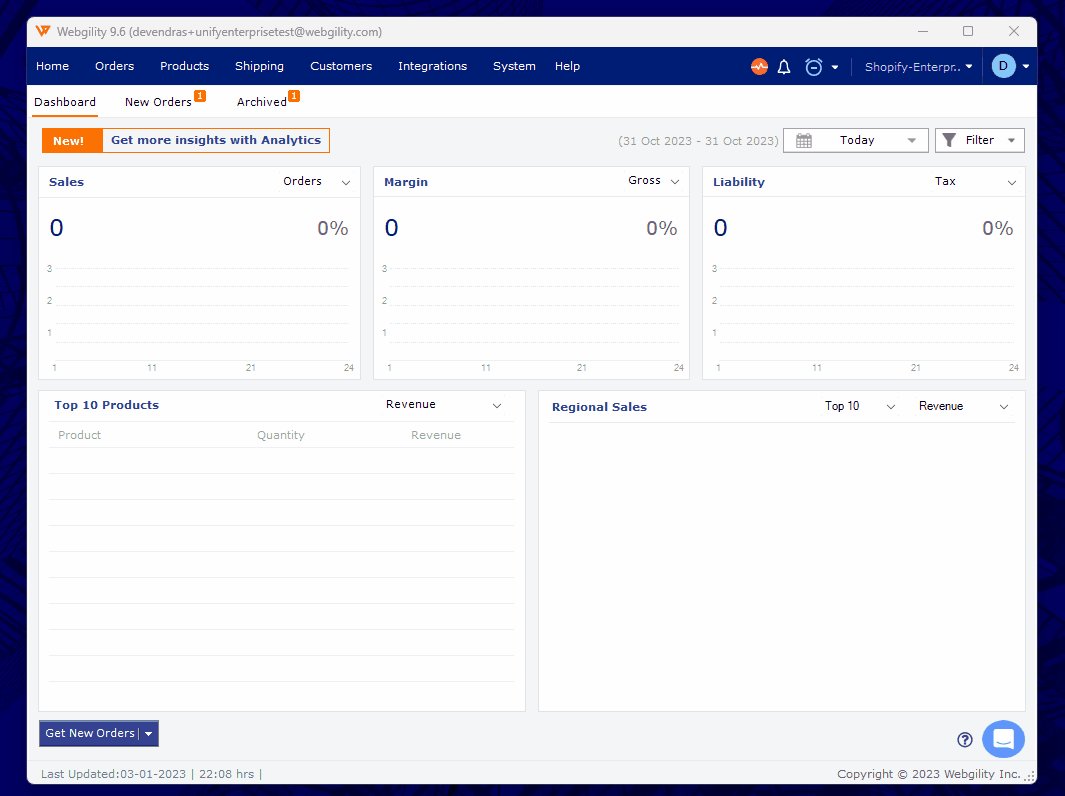Open the notifications bell icon
Viewport: 1065px width, 796px height.
pyautogui.click(x=784, y=67)
